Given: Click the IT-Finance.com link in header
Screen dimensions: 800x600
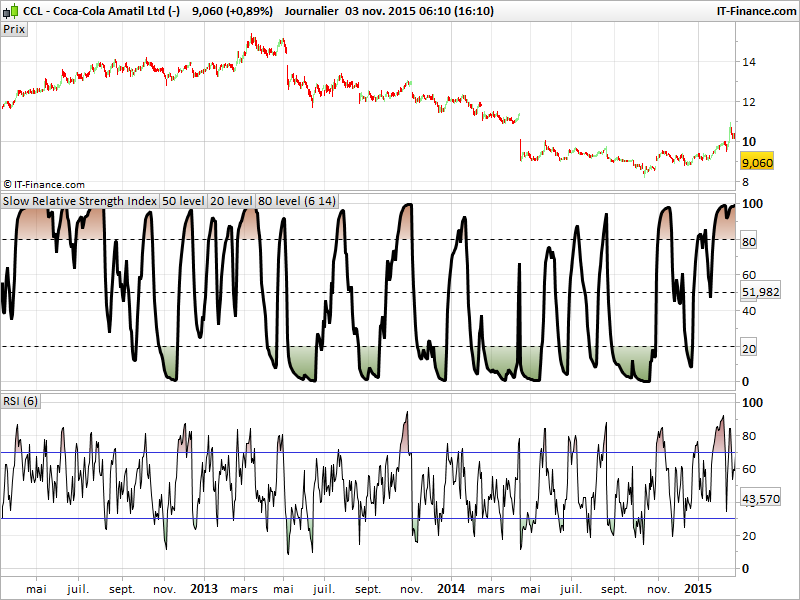Looking at the screenshot, I should point(756,11).
